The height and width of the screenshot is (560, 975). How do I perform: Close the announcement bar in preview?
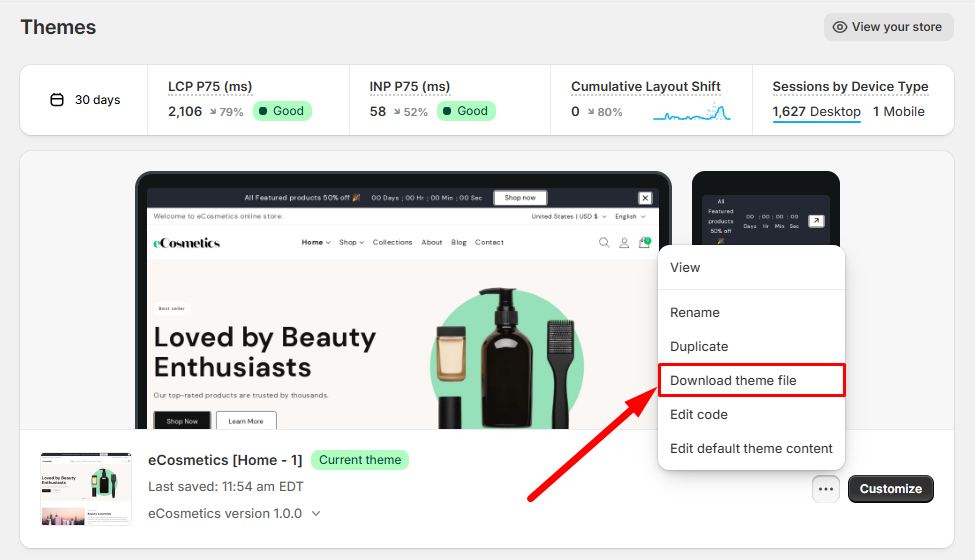click(645, 198)
